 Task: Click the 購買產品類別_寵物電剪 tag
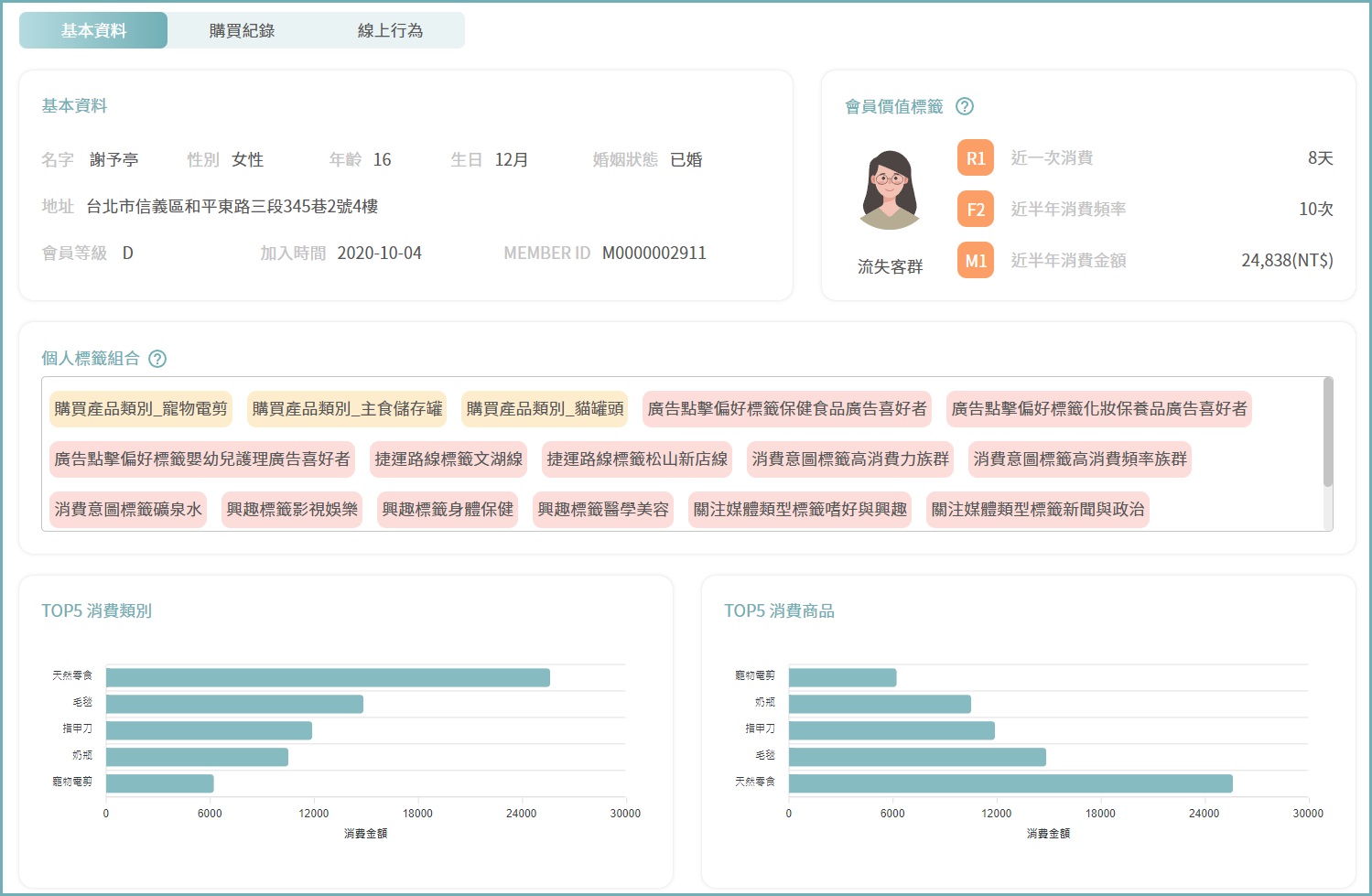pos(141,409)
